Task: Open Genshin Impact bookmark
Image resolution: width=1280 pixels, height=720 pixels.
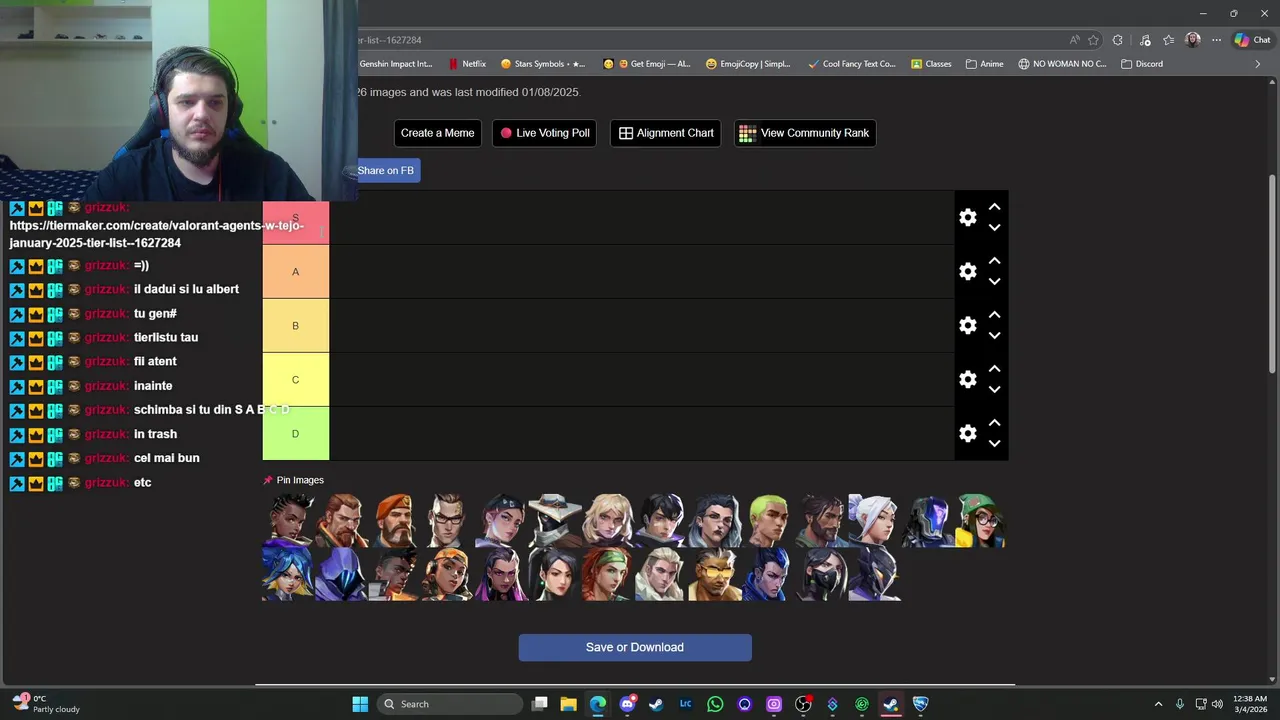Action: pos(395,64)
